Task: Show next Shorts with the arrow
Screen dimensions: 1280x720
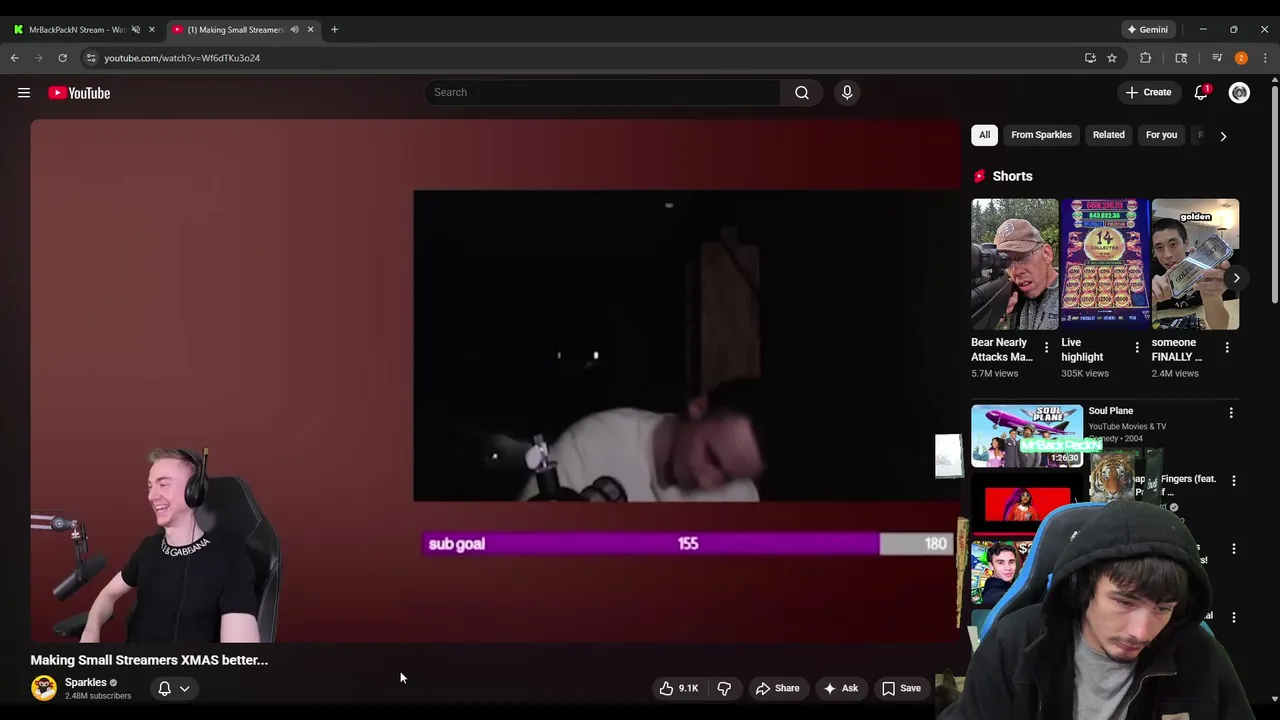Action: [1236, 278]
